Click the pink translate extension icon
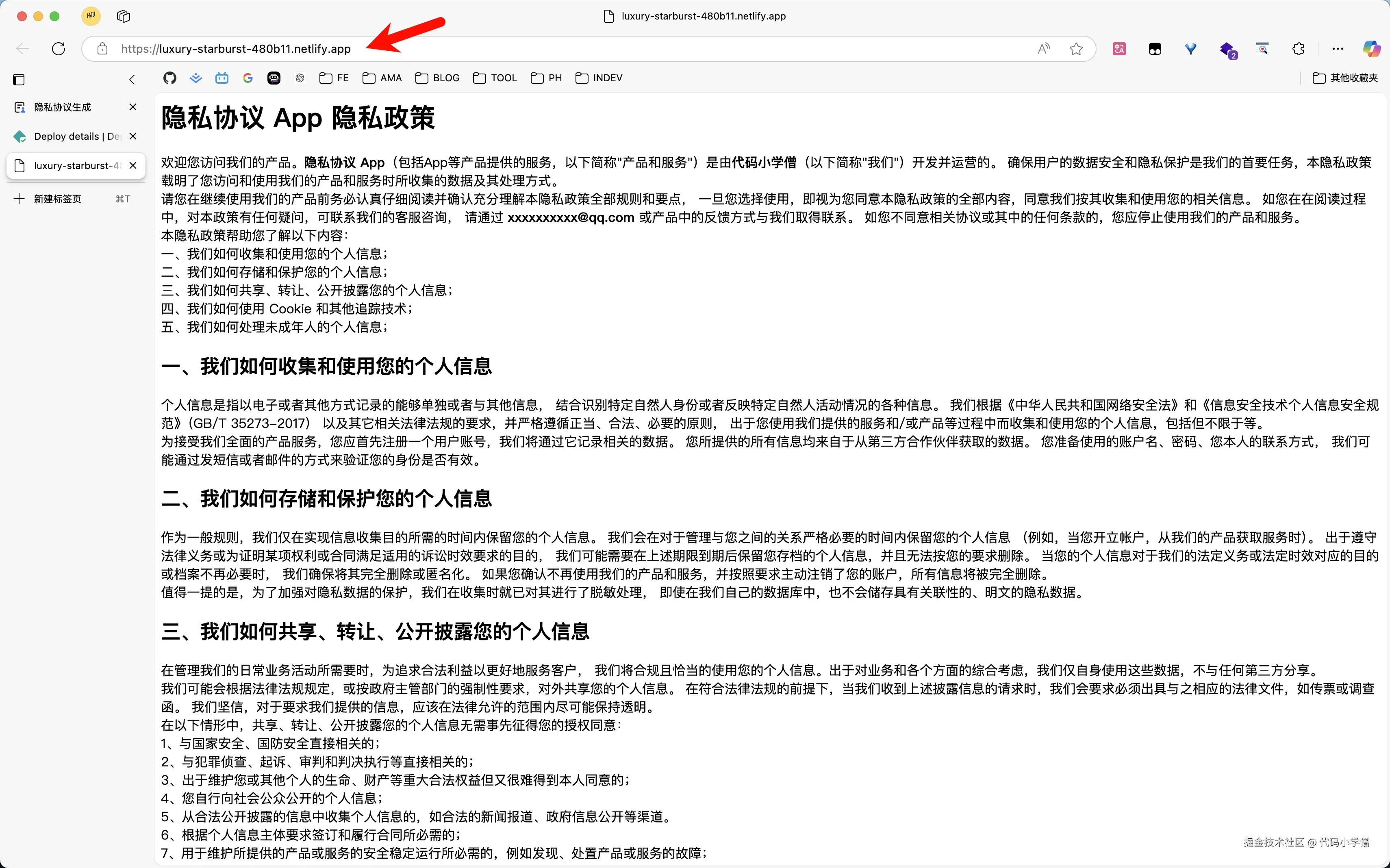 [x=1119, y=49]
